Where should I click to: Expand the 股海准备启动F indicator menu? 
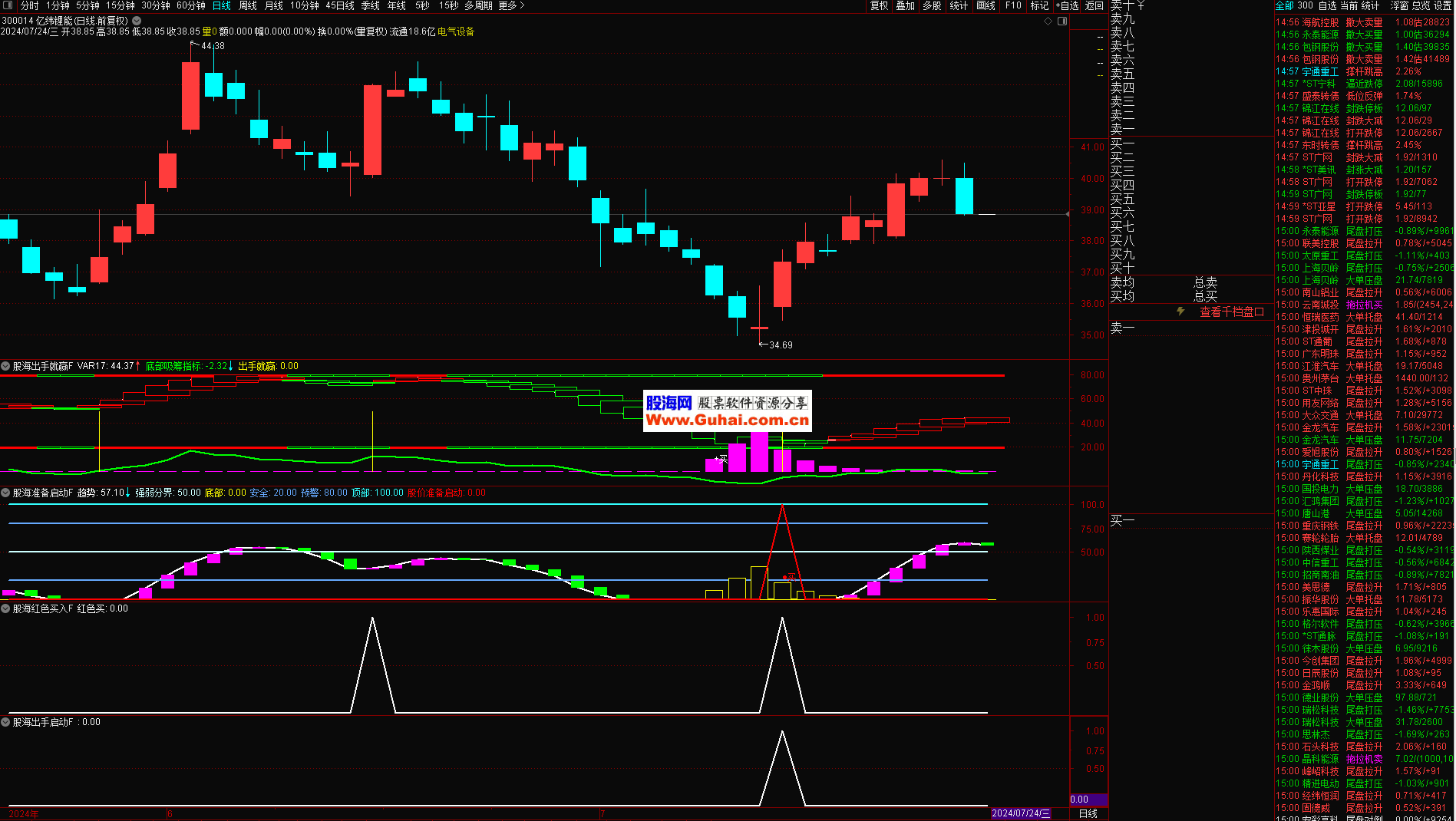coord(5,493)
